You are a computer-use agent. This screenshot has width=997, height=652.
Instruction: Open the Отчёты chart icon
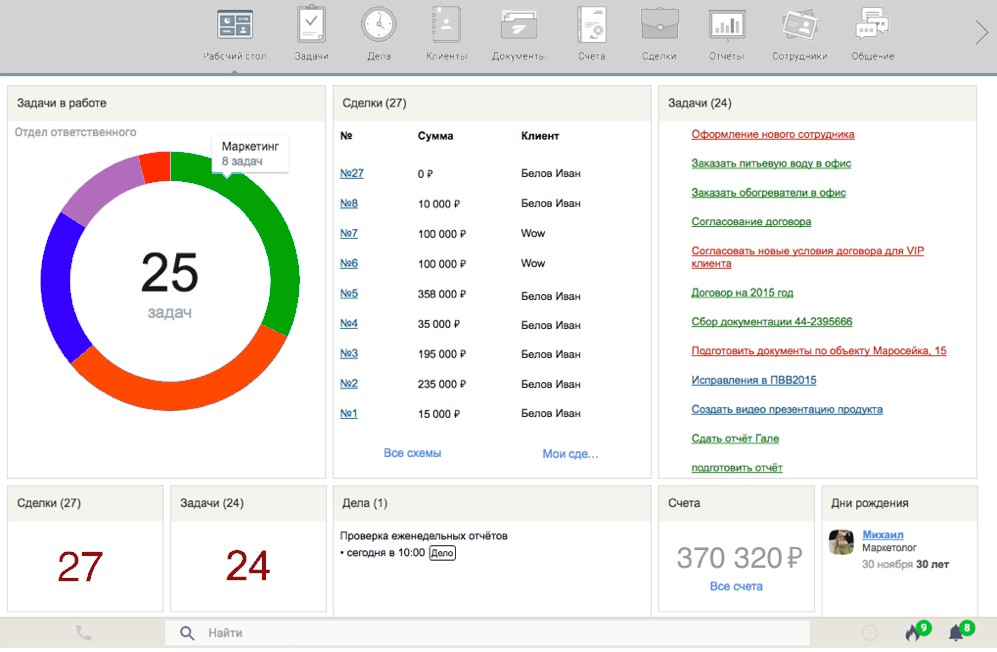727,25
